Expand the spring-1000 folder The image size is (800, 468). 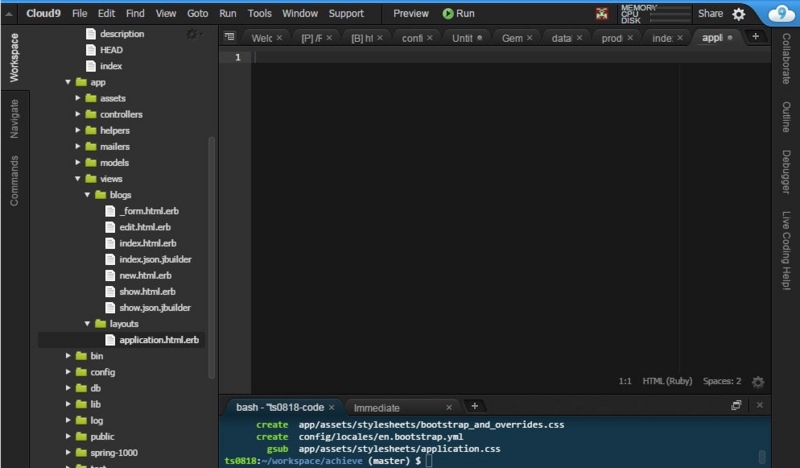pyautogui.click(x=68, y=452)
